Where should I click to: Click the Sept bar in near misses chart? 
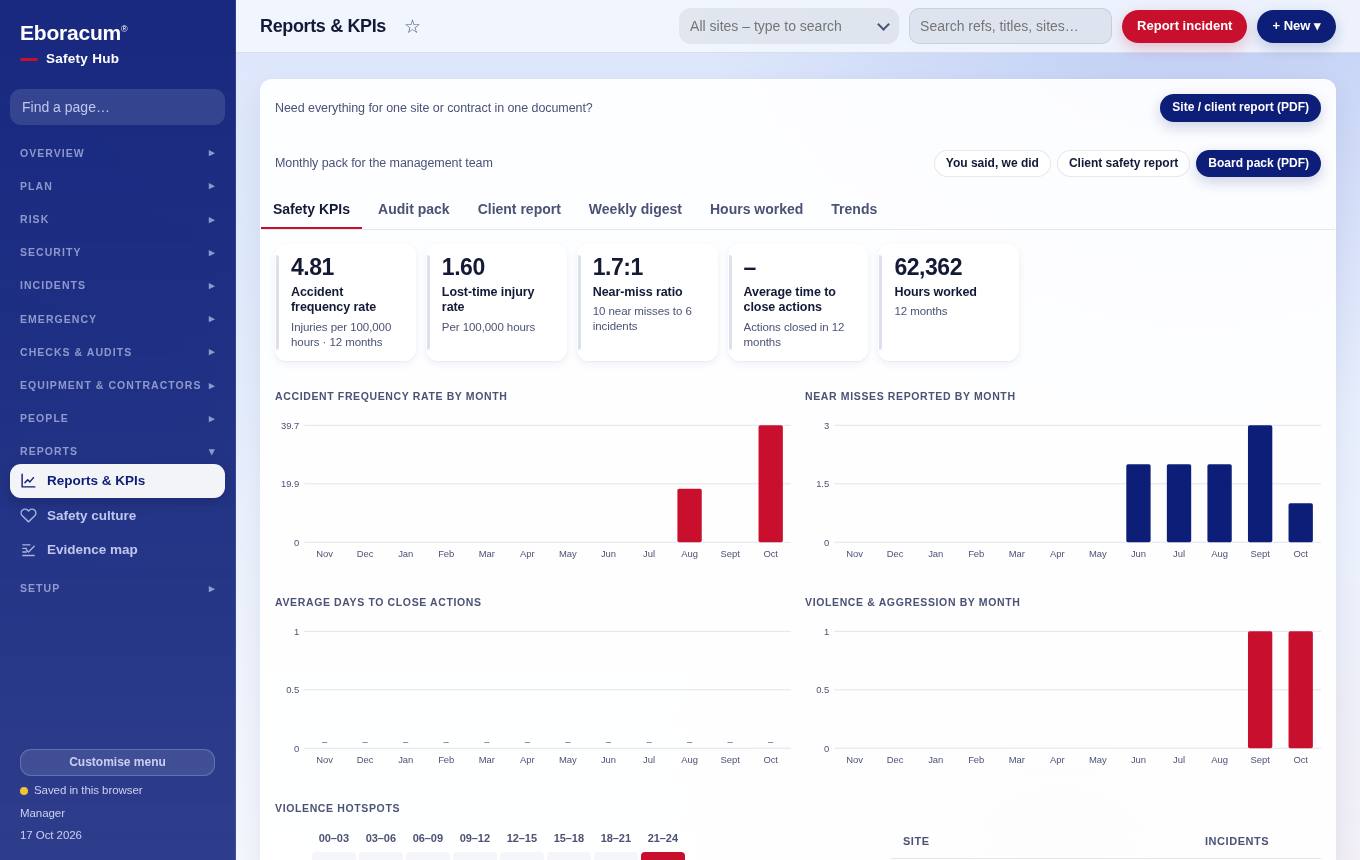(1260, 484)
